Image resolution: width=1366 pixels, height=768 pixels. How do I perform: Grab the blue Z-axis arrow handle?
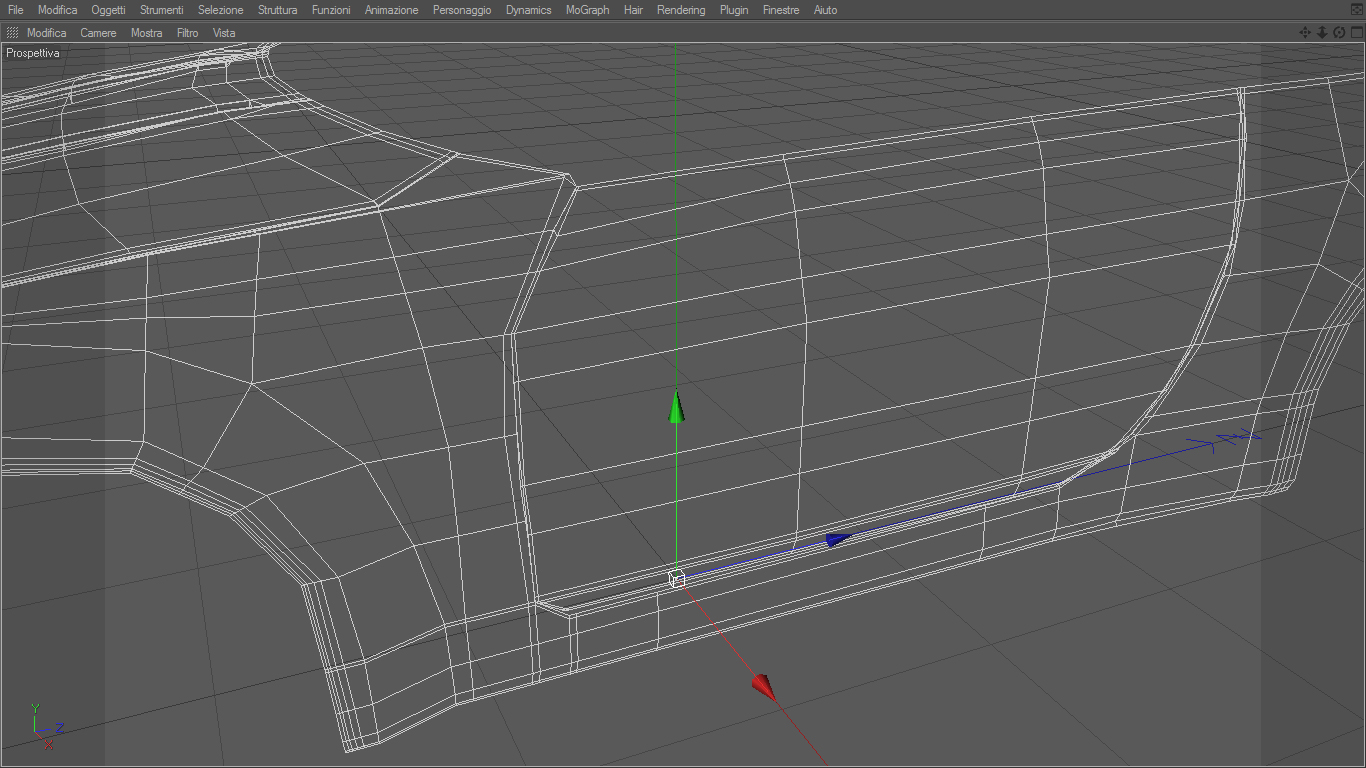838,540
